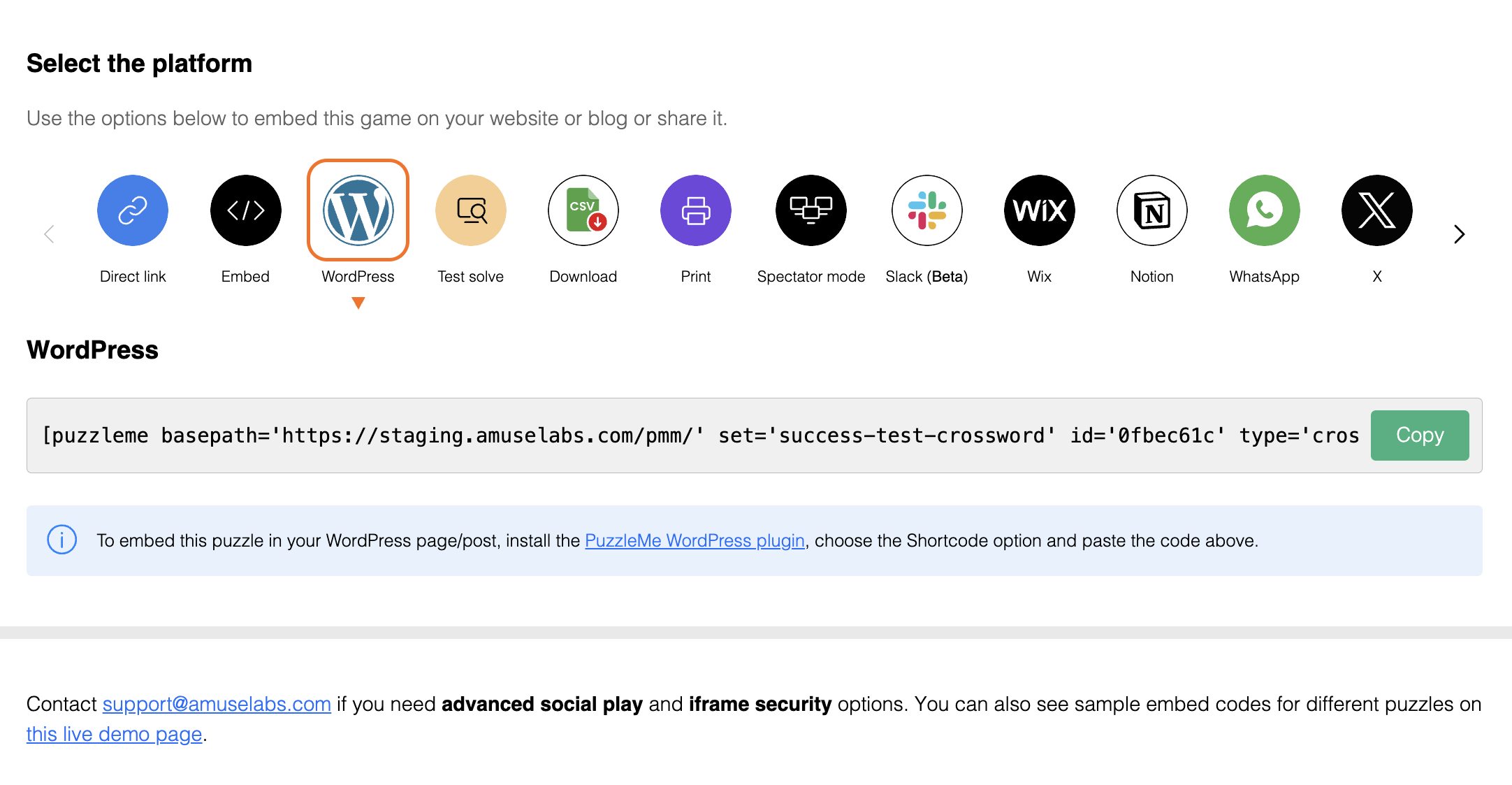Image resolution: width=1512 pixels, height=785 pixels.
Task: Click the 'Select the platform' heading
Action: pyautogui.click(x=139, y=64)
